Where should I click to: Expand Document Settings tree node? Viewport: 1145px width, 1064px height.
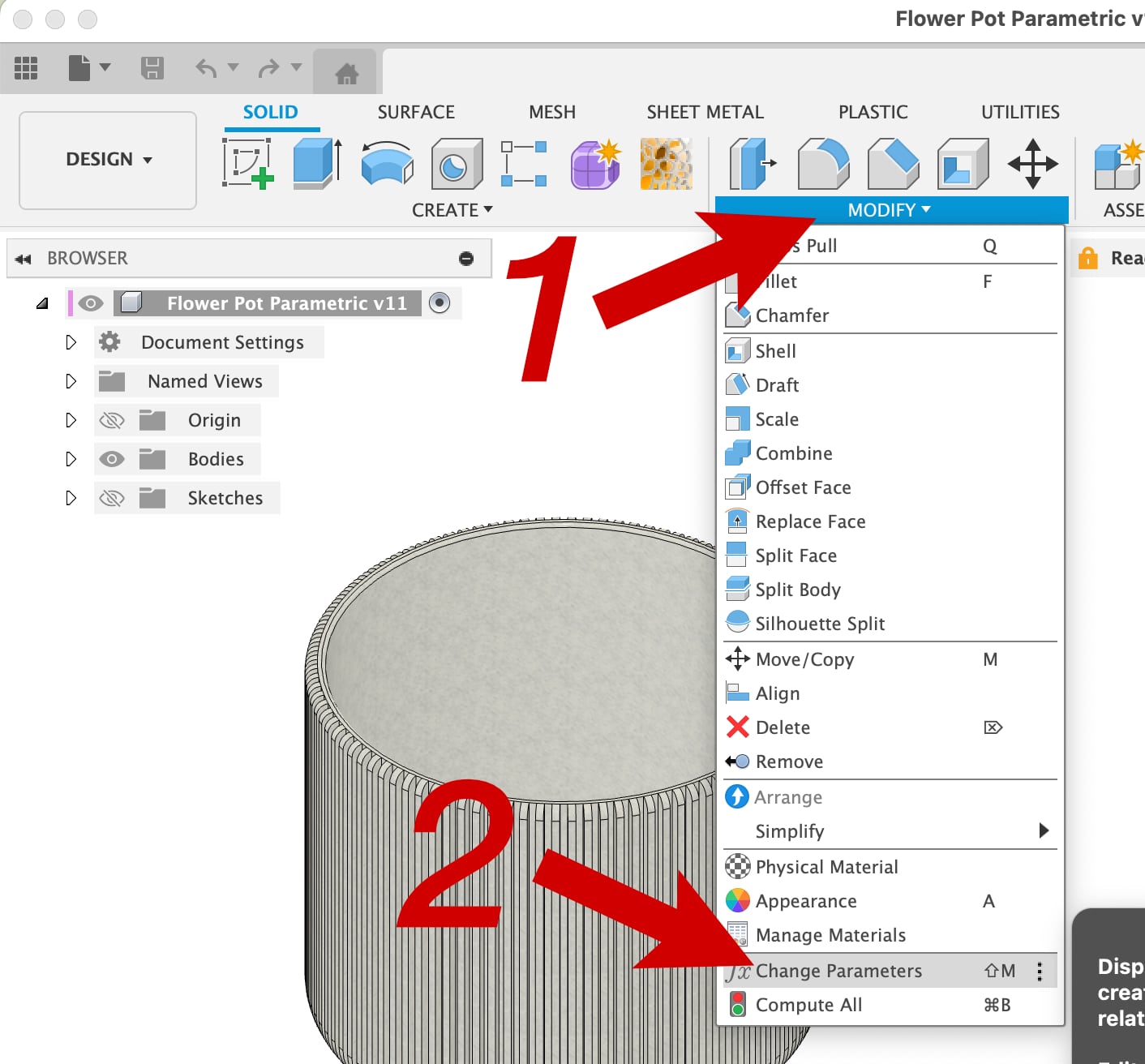[x=71, y=342]
